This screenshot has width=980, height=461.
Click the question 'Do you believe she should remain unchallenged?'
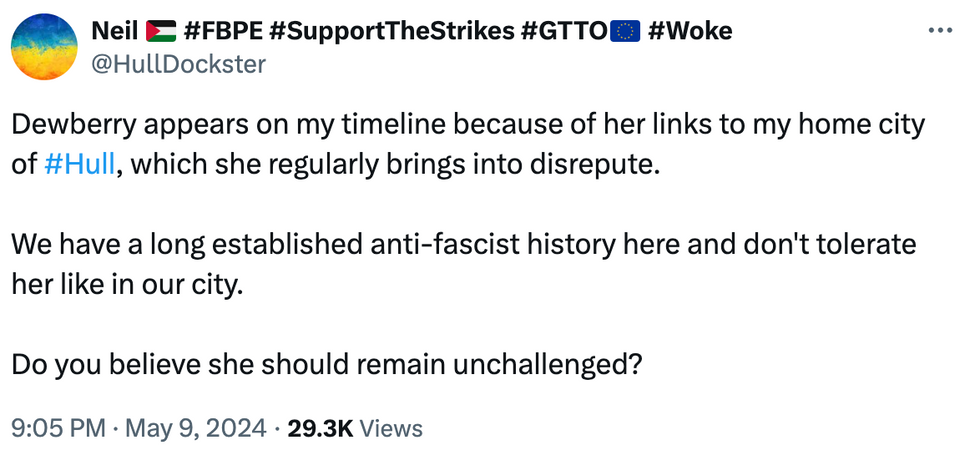327,364
